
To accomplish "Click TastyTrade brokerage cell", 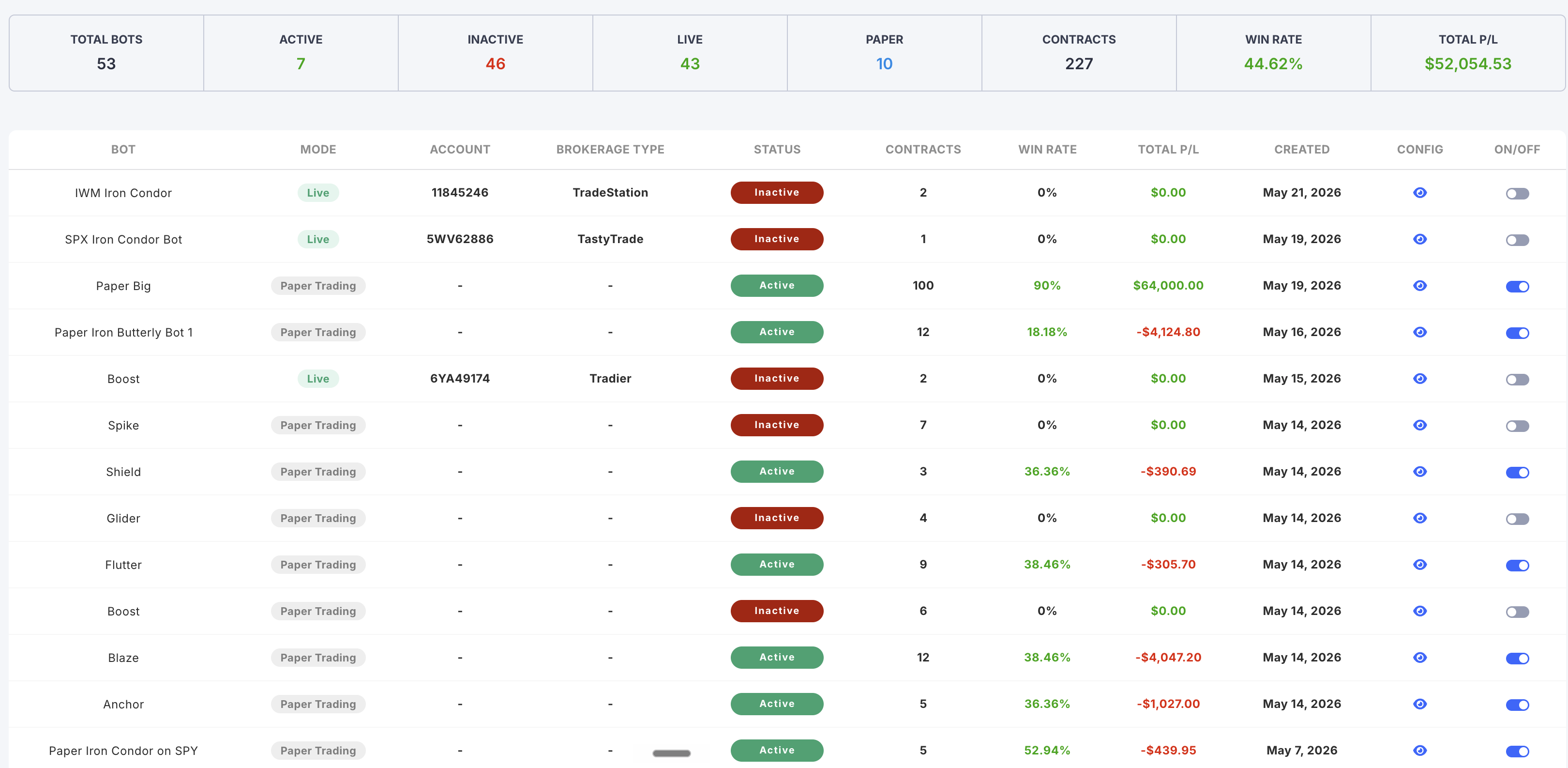I will tap(610, 239).
